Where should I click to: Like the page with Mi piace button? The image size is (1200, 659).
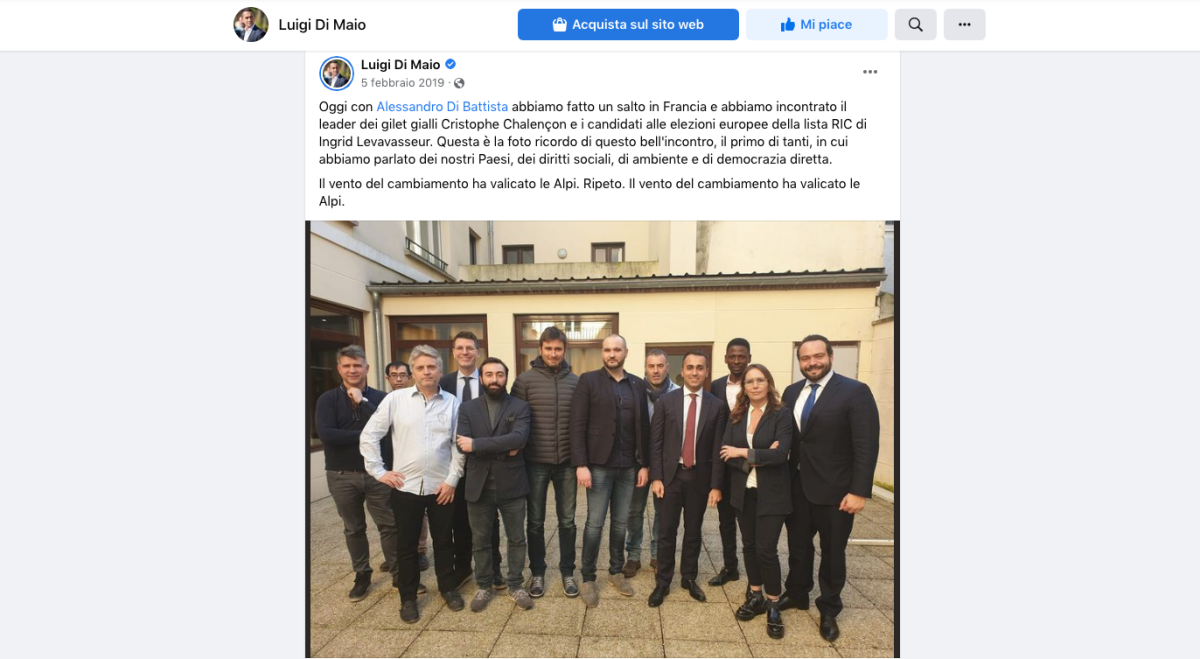tap(817, 25)
